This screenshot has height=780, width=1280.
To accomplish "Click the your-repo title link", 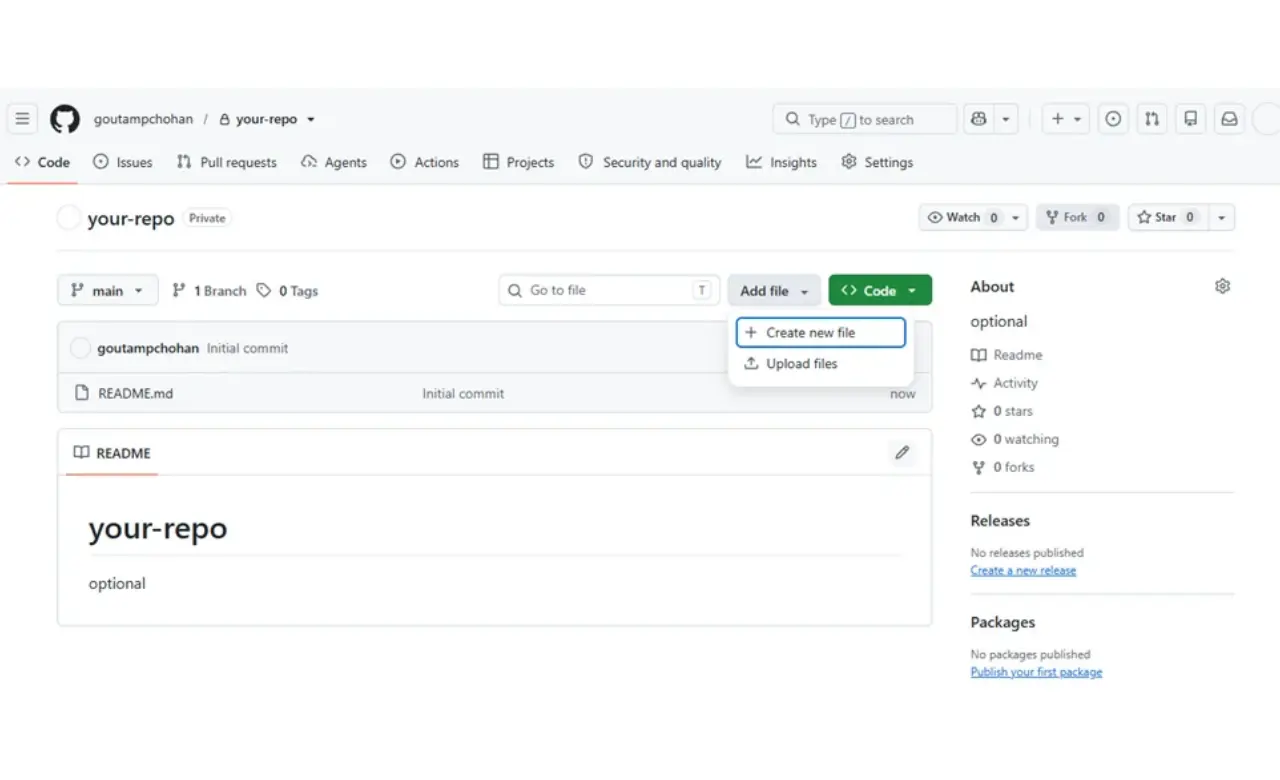I will (x=131, y=218).
